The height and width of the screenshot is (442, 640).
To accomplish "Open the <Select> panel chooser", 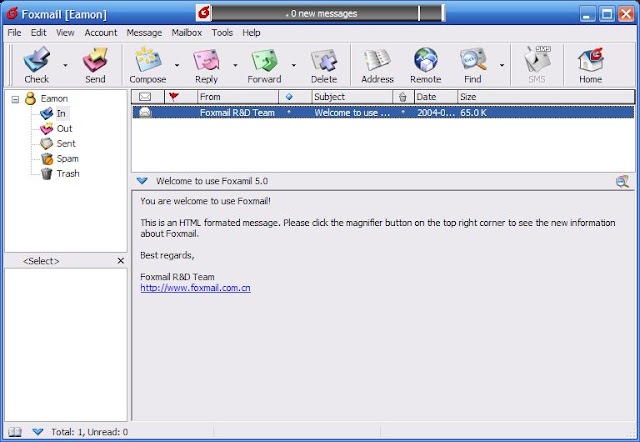I will pos(41,261).
